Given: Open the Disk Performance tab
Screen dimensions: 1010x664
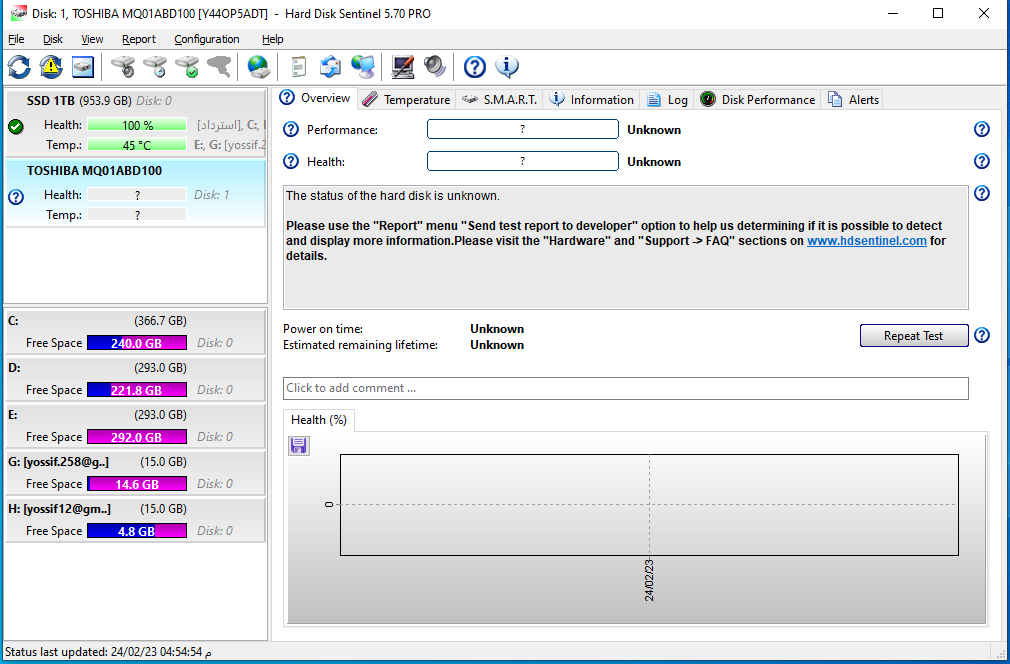Looking at the screenshot, I should tap(757, 100).
